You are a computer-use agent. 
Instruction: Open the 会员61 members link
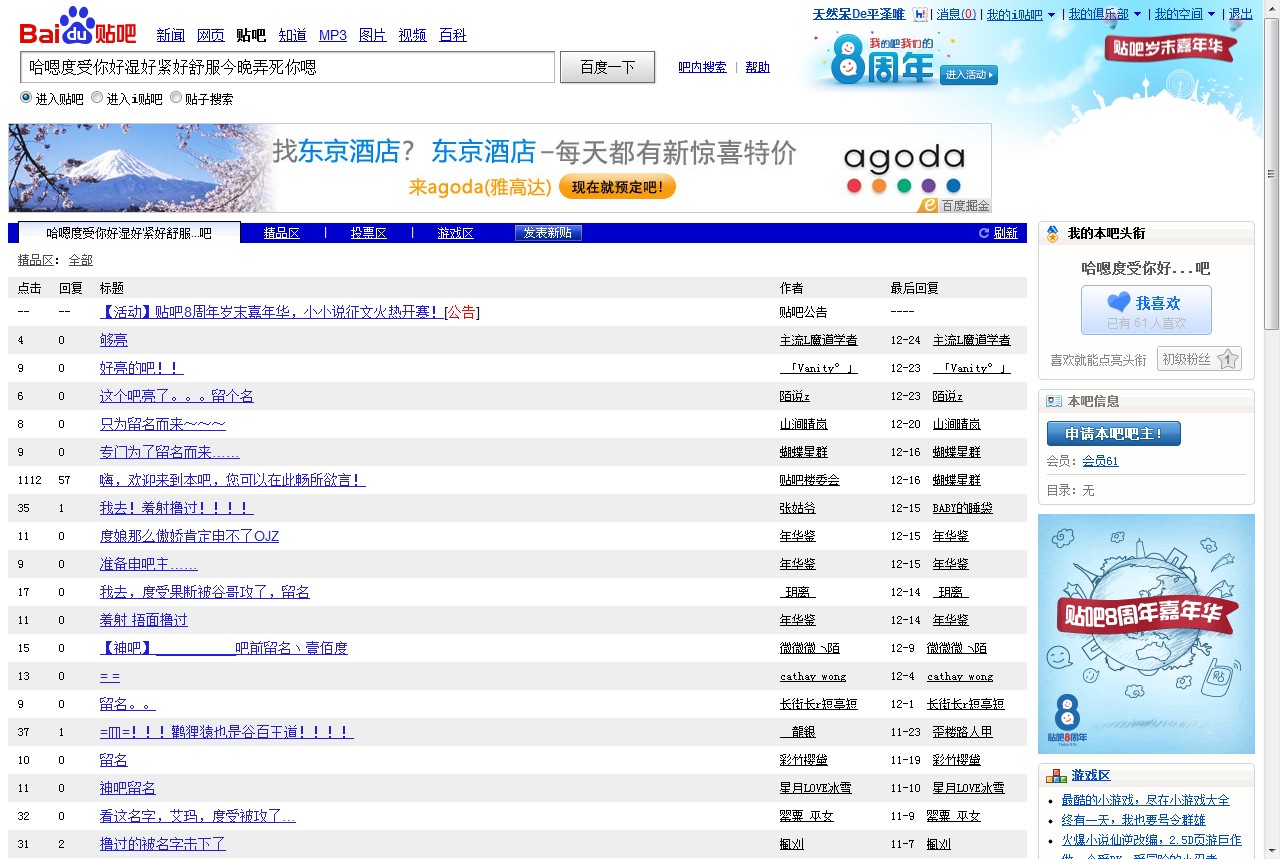pos(1100,461)
